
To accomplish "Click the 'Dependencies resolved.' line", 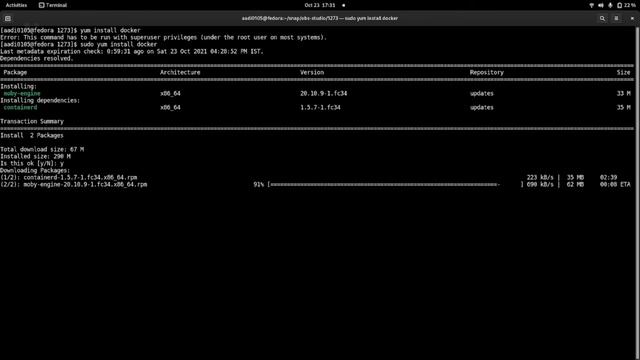I will tap(37, 58).
